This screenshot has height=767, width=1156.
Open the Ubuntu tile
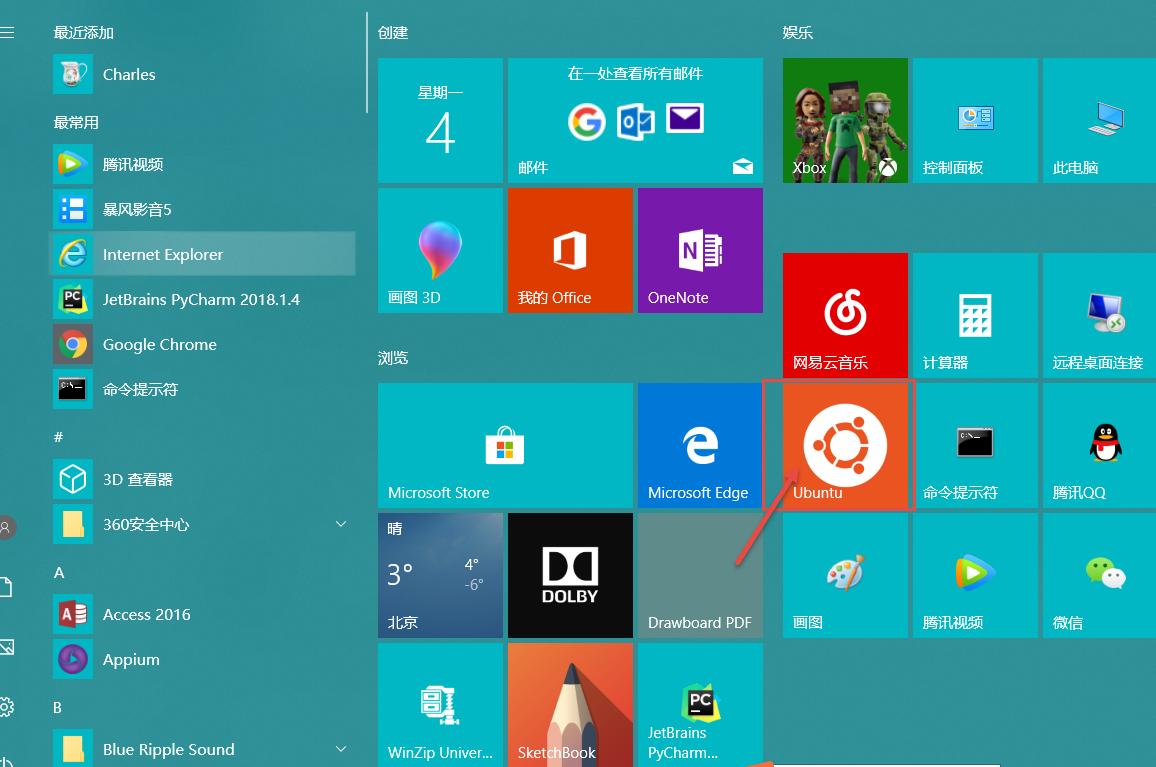coord(845,445)
